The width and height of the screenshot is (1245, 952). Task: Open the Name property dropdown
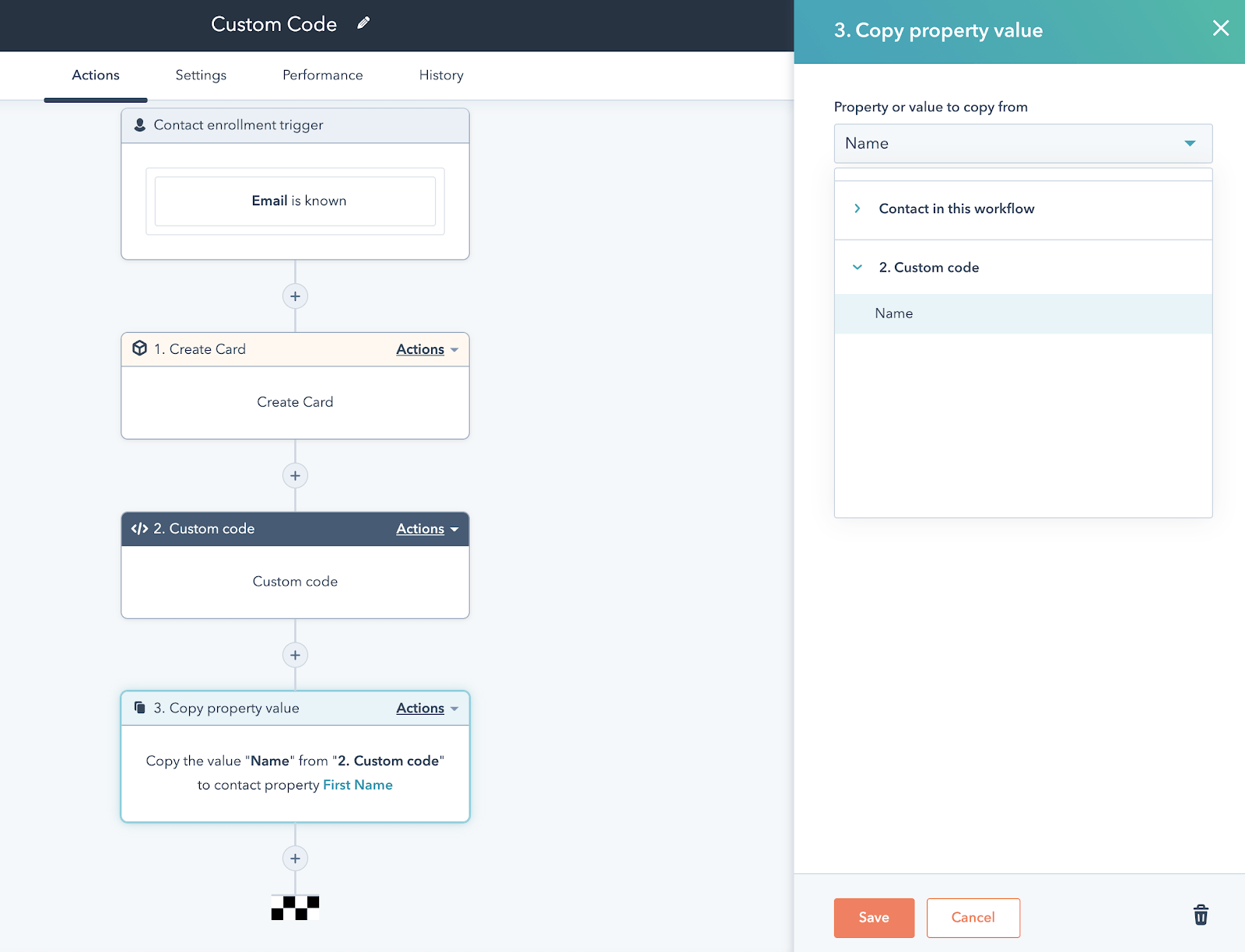1022,143
